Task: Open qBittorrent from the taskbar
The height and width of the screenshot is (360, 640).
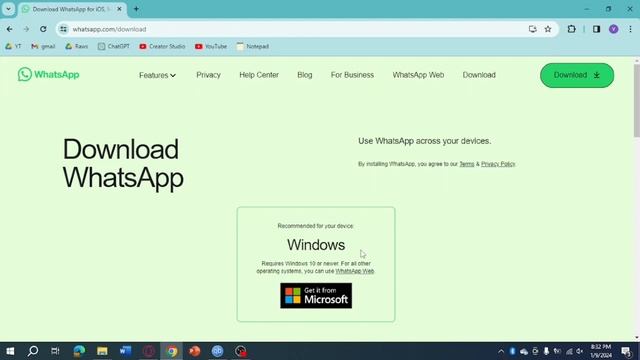Action: pos(218,351)
